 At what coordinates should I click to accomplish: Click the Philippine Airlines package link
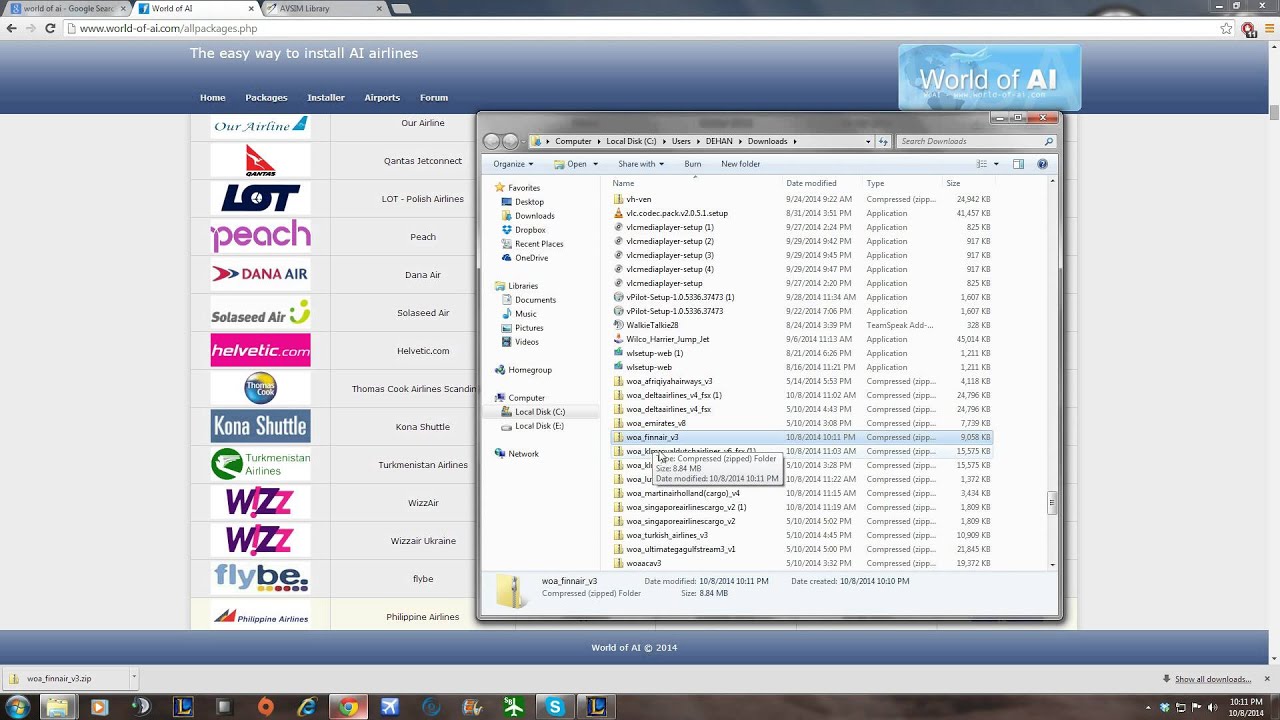tap(423, 617)
